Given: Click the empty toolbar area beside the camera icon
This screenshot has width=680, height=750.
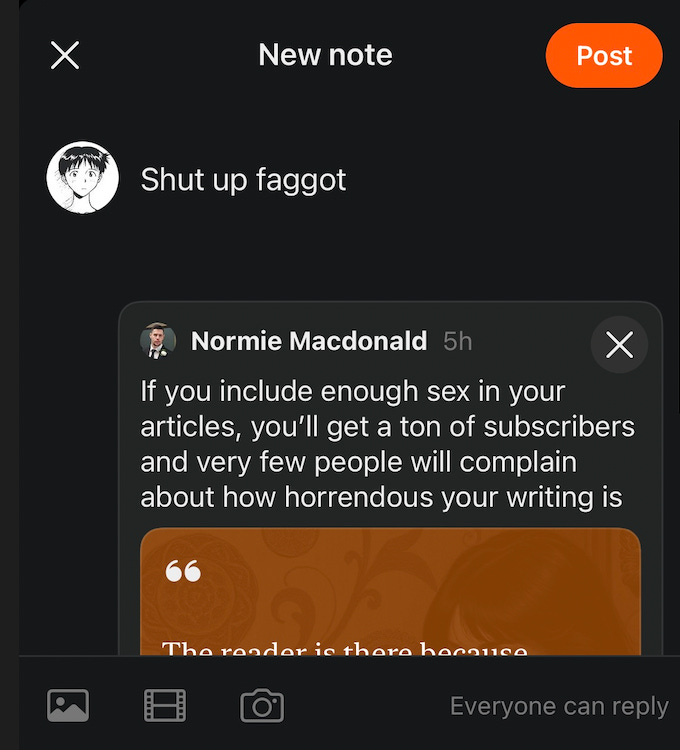Looking at the screenshot, I should coord(366,706).
